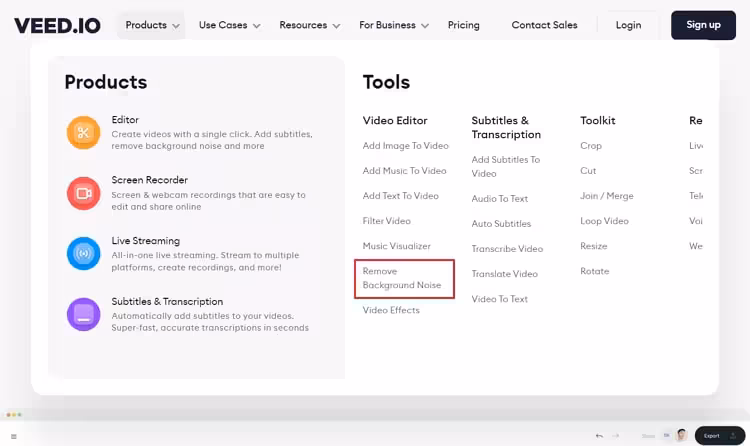Expand the Resources dropdown
Screen dimensions: 750x446
point(310,25)
